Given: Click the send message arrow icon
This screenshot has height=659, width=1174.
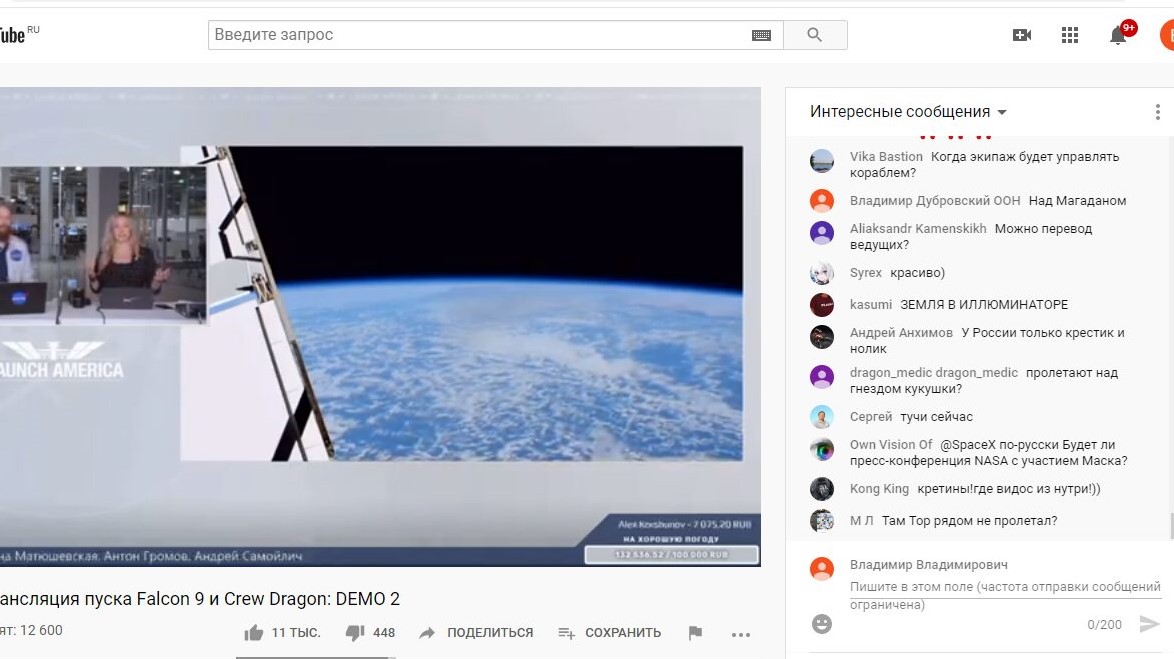Looking at the screenshot, I should click(x=1149, y=624).
